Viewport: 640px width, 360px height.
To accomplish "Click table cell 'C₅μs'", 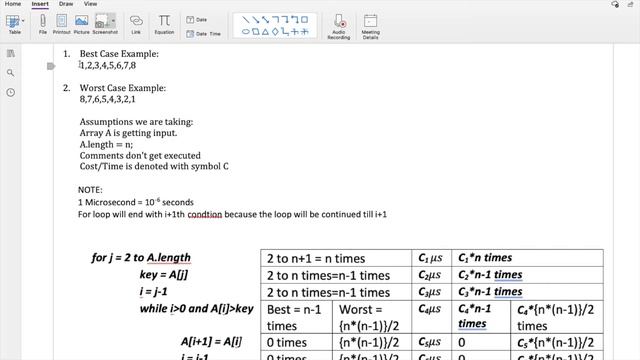I will (431, 342).
